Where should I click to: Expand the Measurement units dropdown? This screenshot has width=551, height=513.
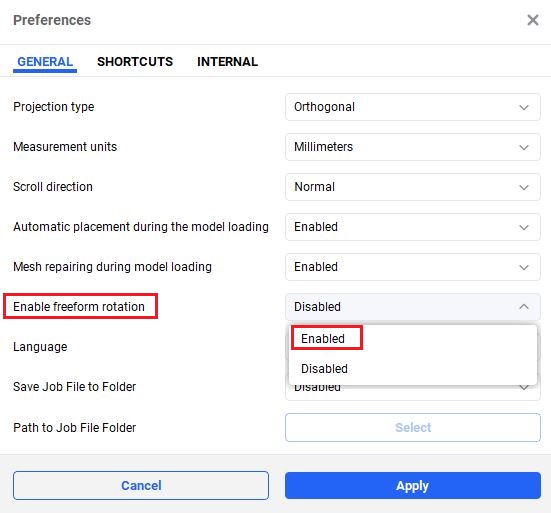click(413, 147)
